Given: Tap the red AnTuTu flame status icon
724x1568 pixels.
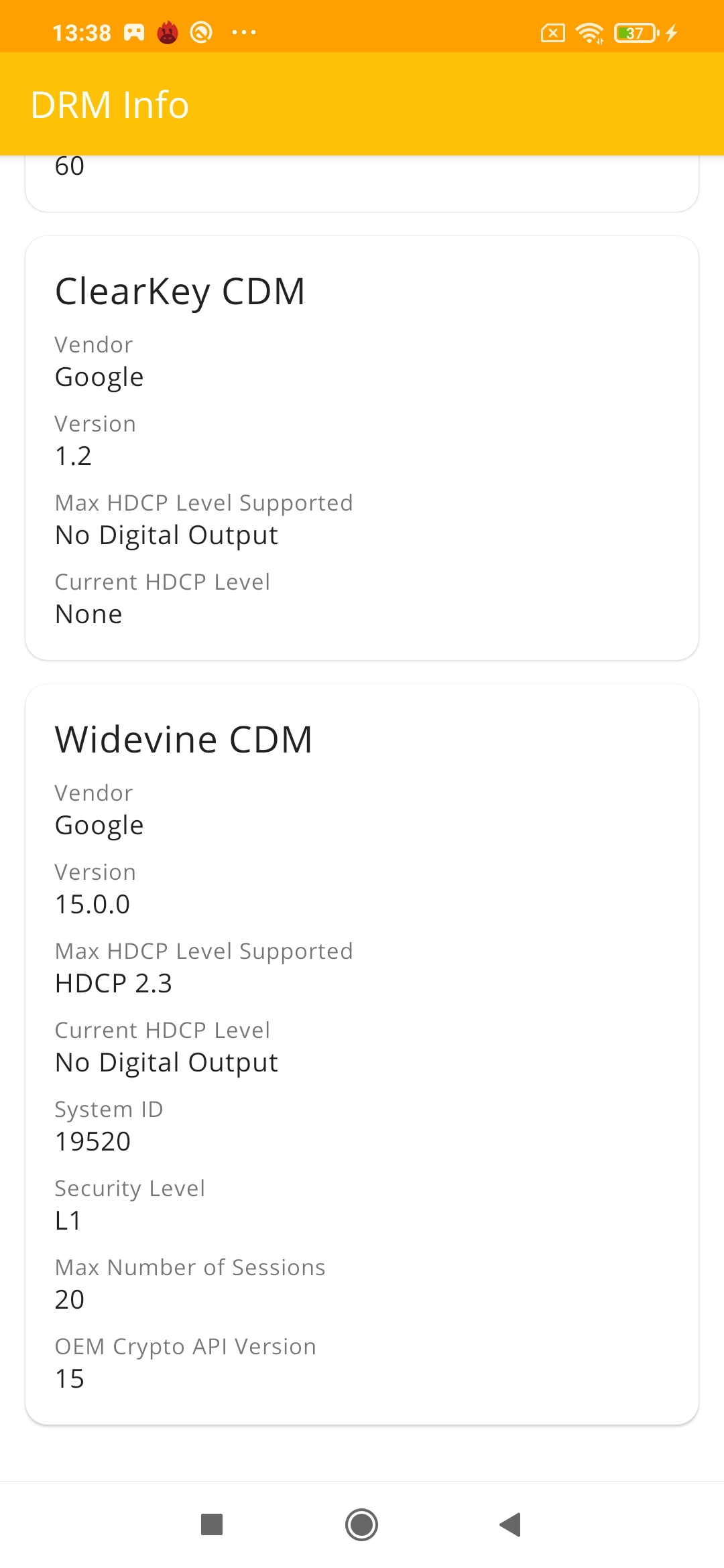Looking at the screenshot, I should [168, 32].
